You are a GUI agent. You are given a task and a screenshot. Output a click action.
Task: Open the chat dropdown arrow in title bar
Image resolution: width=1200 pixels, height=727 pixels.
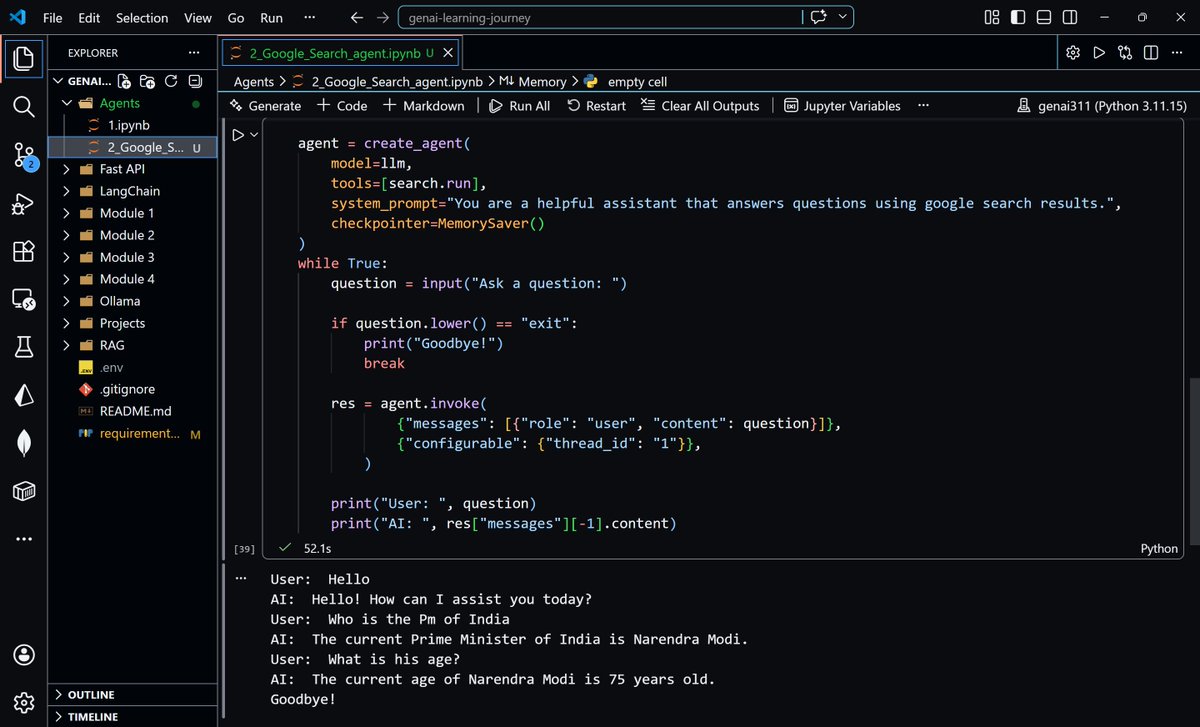844,18
